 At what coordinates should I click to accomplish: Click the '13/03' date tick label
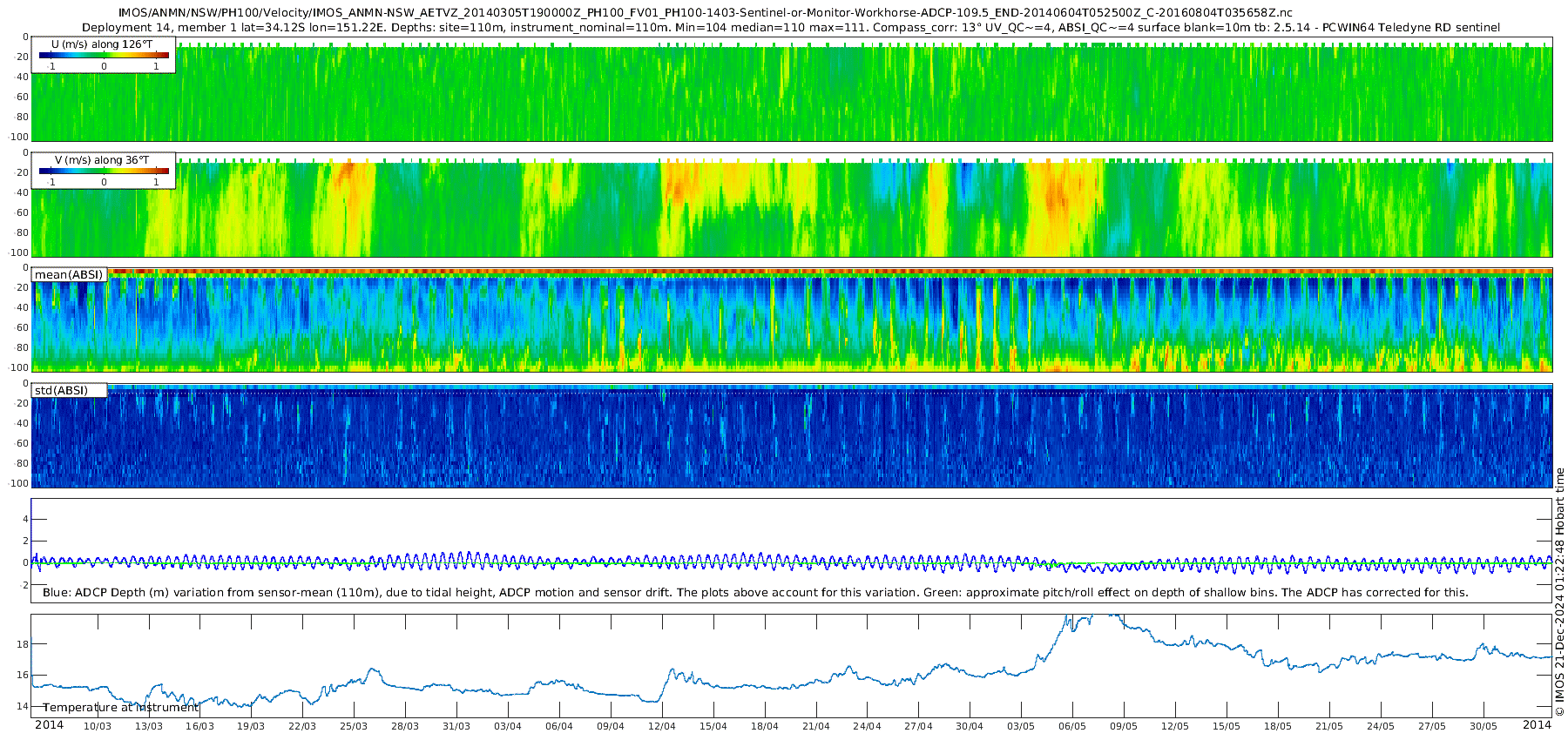click(149, 726)
